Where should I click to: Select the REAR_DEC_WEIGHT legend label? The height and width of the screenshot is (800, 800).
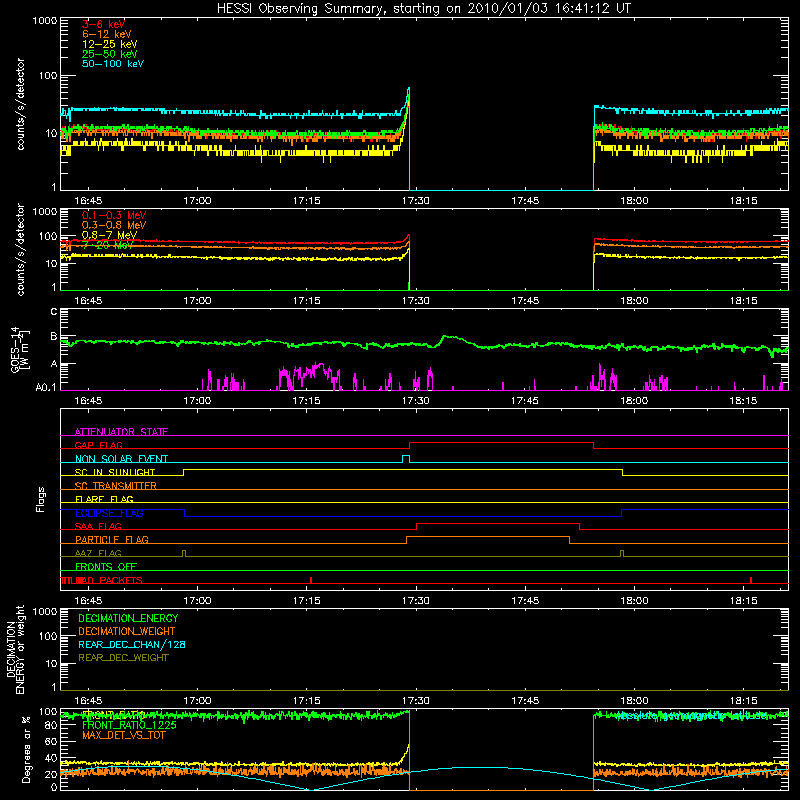[123, 658]
